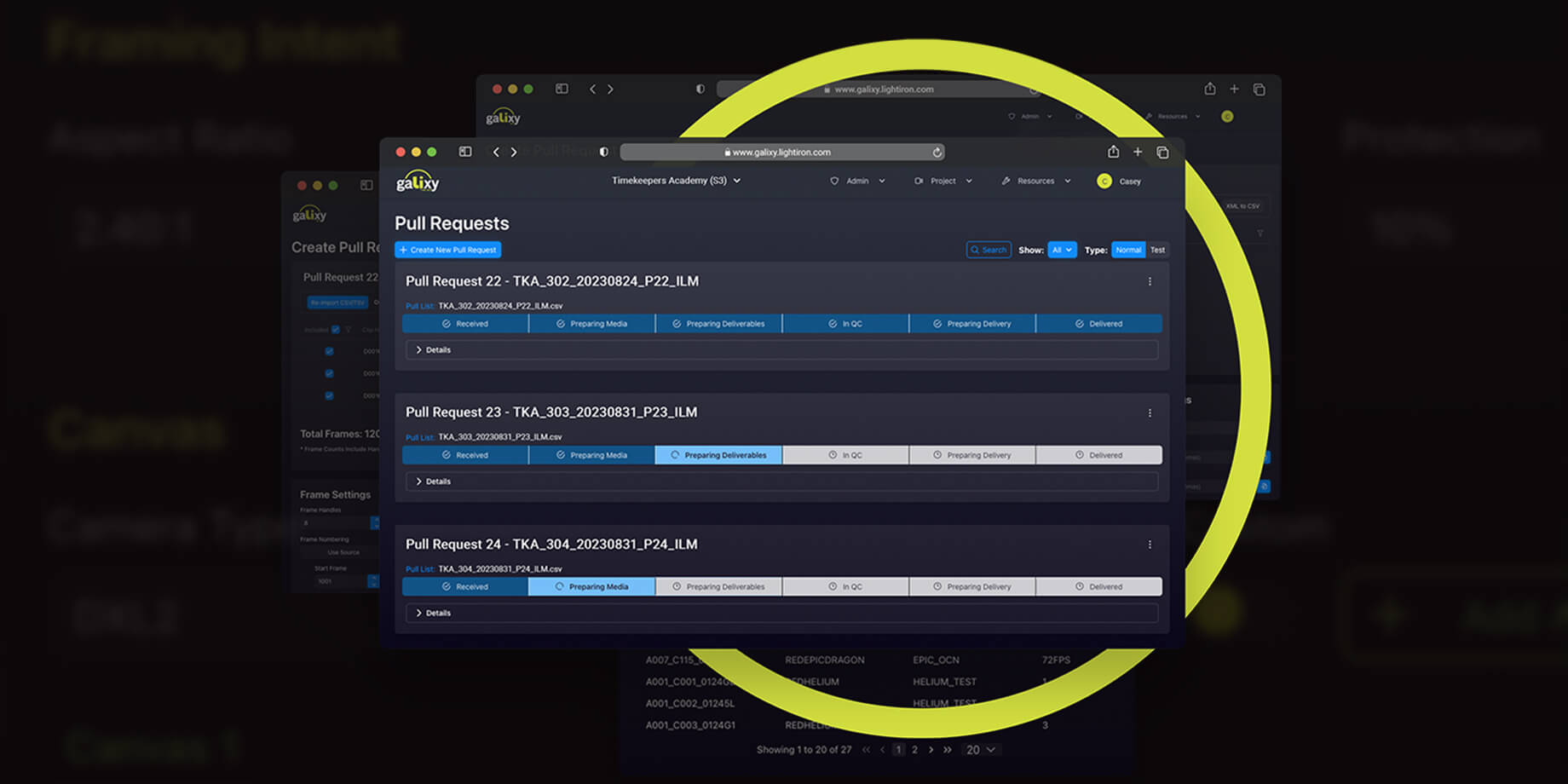Click Create New Pull Request button

(x=448, y=250)
